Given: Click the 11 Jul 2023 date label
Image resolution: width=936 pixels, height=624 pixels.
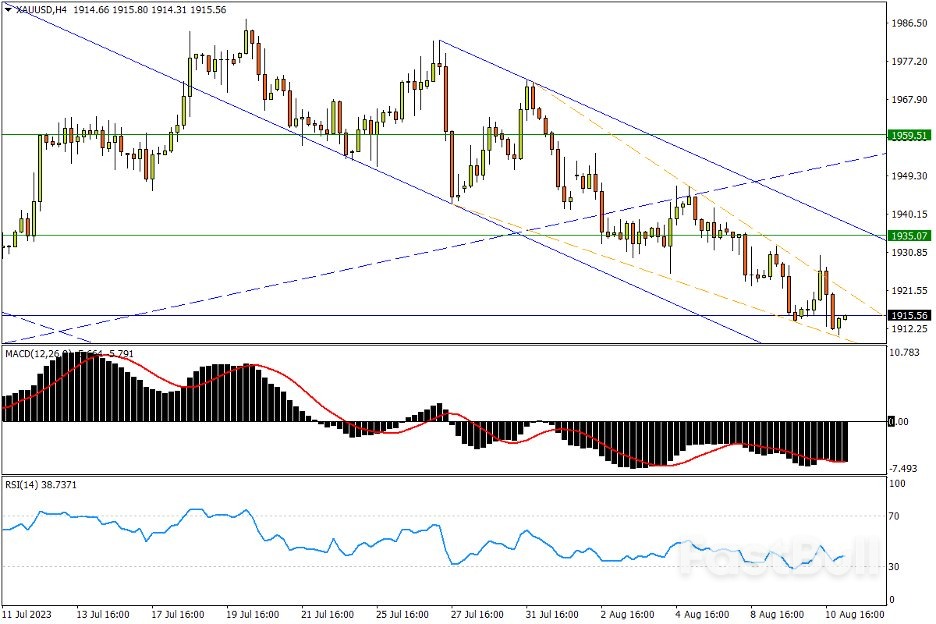Looking at the screenshot, I should click(x=27, y=611).
